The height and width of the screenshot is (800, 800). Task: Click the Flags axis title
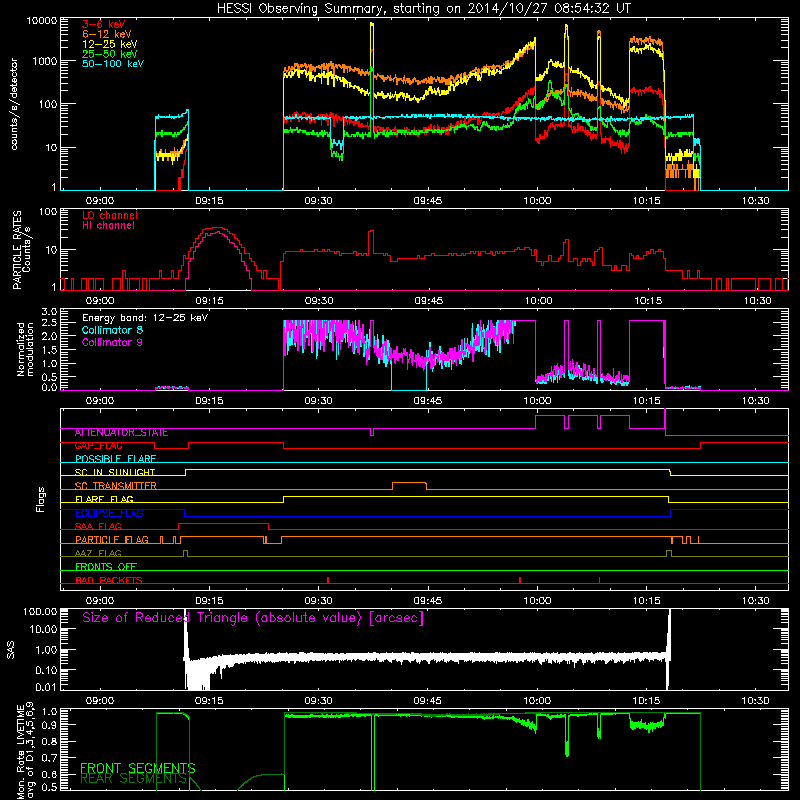(40, 499)
